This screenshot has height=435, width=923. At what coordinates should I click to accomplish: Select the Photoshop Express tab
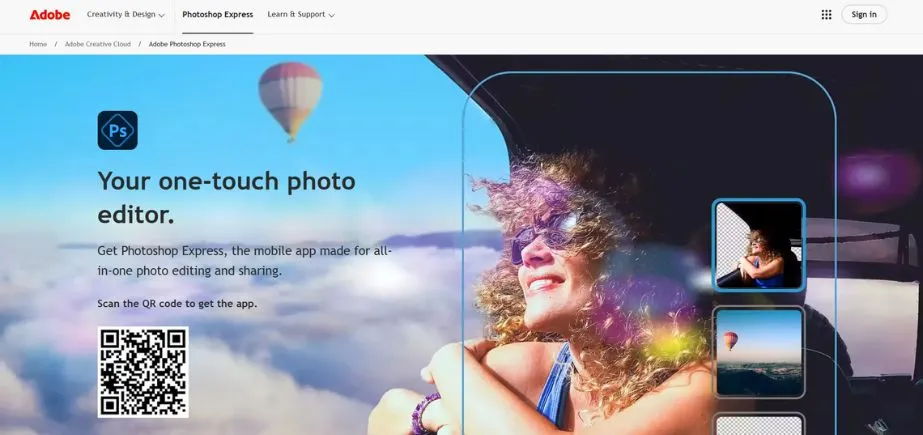(x=218, y=15)
